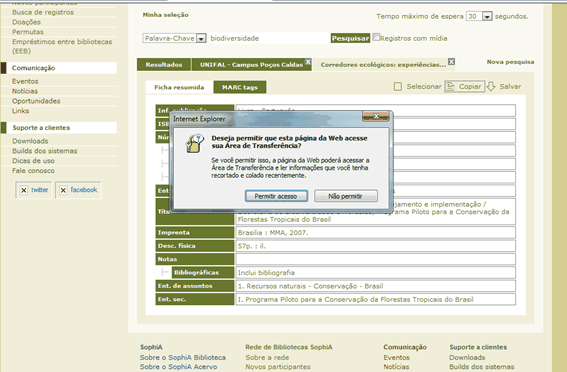Open Novos participantes footer link
The height and width of the screenshot is (372, 567).
[x=278, y=367]
